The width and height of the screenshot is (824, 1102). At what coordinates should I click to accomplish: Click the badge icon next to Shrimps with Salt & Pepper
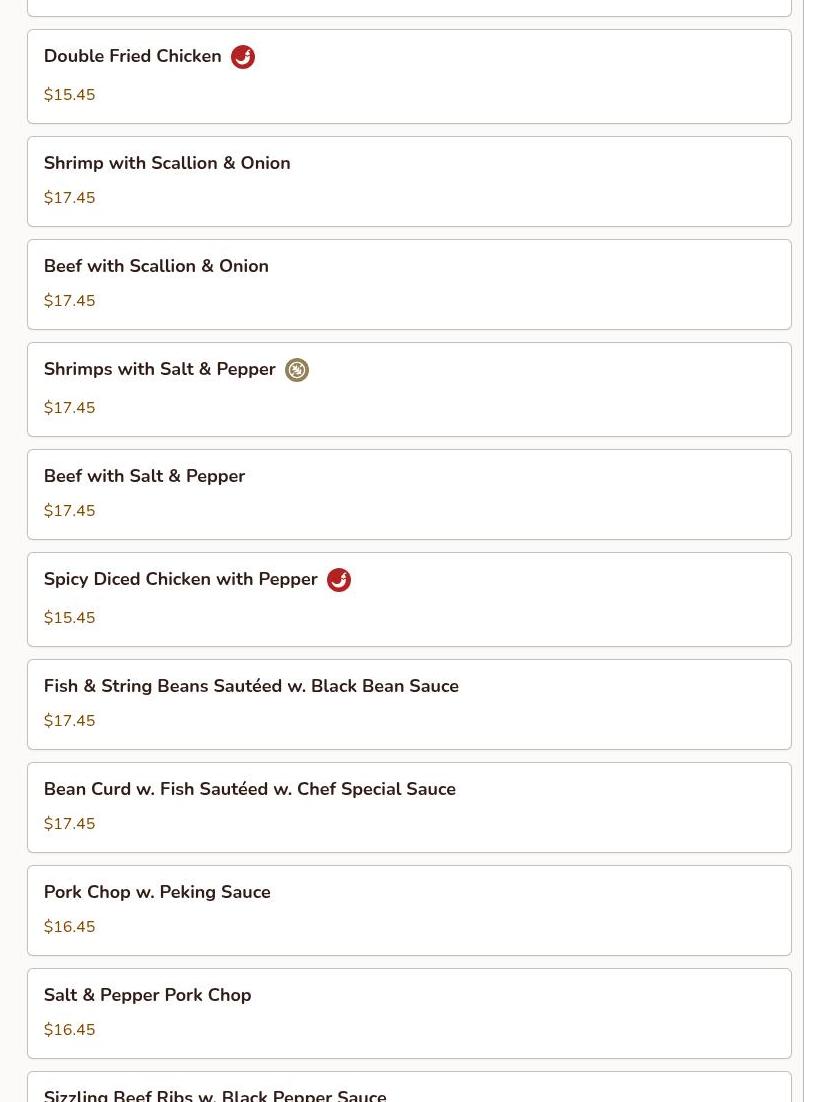click(297, 370)
